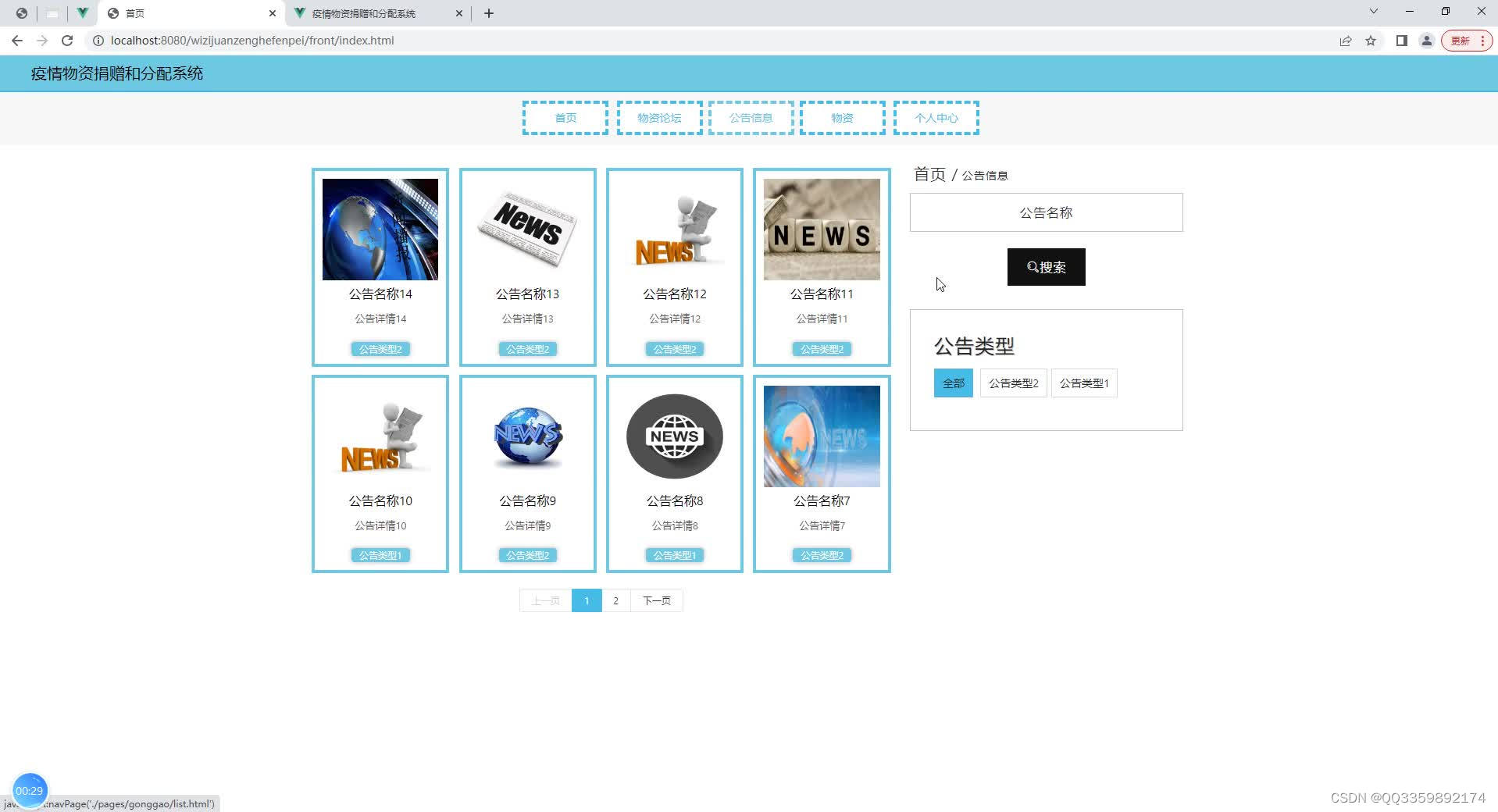Click the text 公告详情9
This screenshot has height=812, width=1498.
(x=527, y=525)
